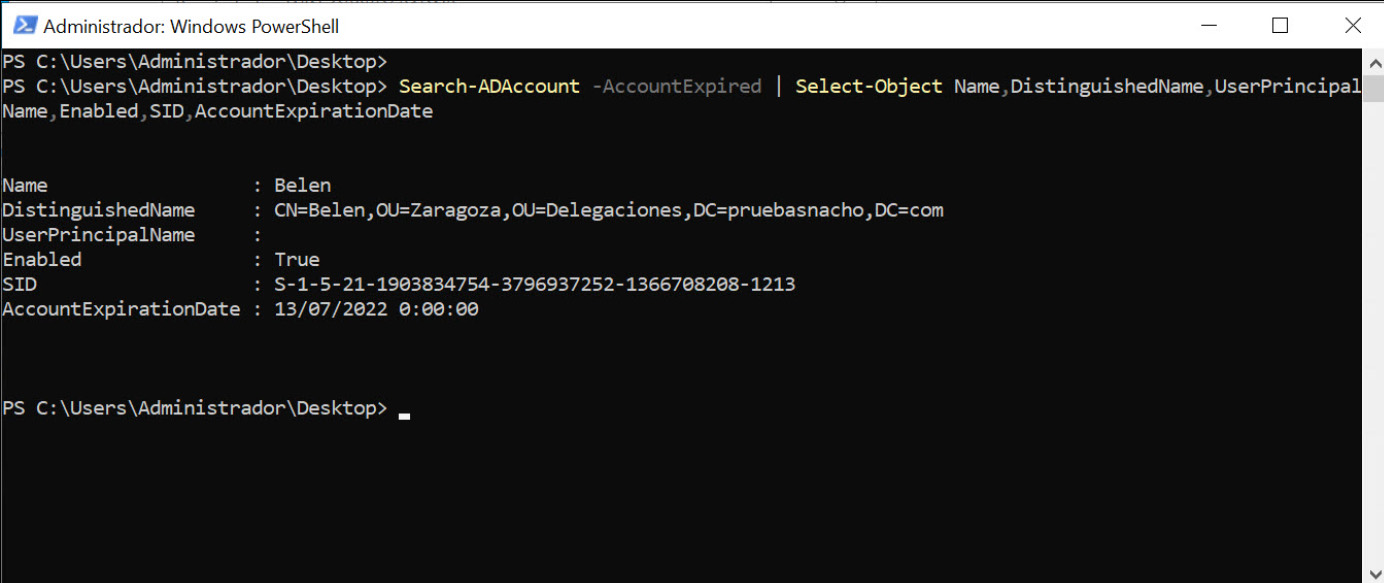1384x583 pixels.
Task: Click the UserPrincipalName output label
Action: pyautogui.click(x=99, y=235)
